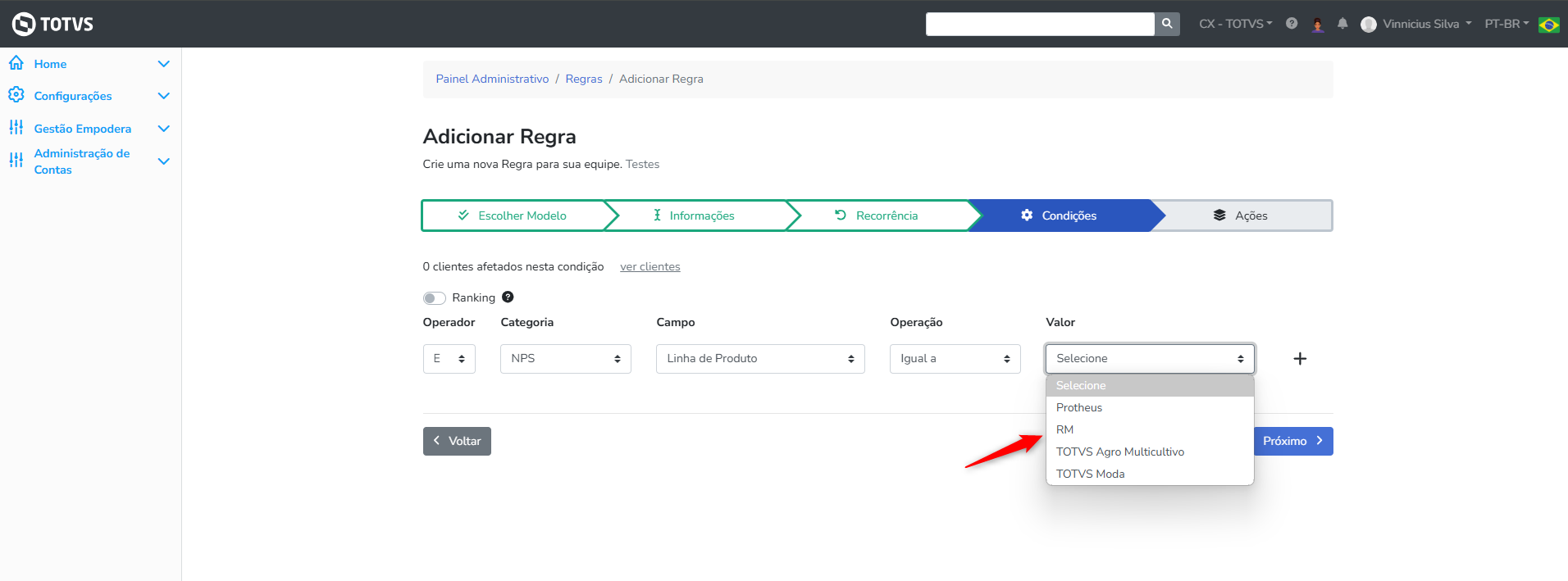Click the checkmark icon in Escolher Modelo step

(463, 215)
